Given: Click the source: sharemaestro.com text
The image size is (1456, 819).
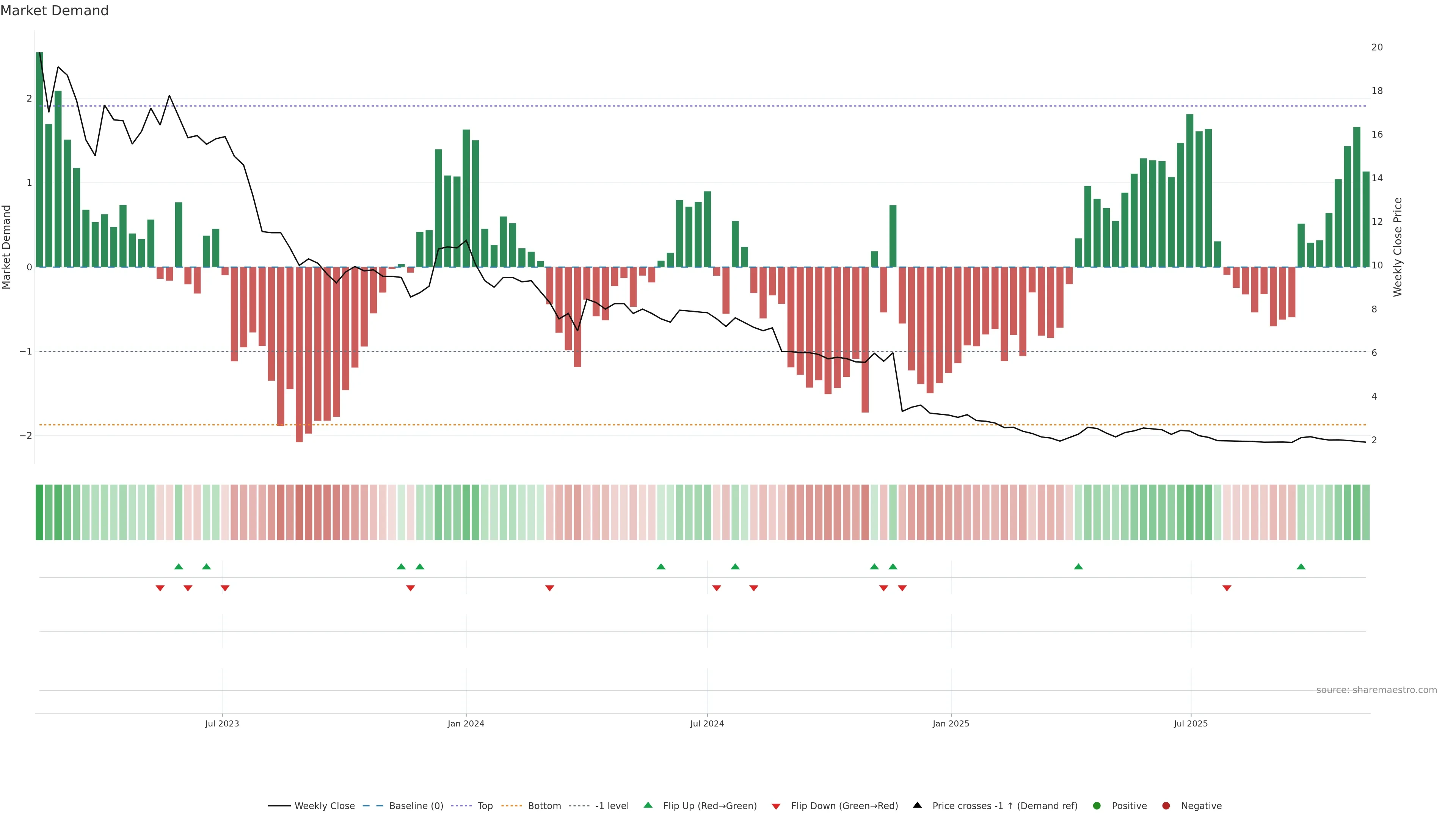Looking at the screenshot, I should click(1376, 690).
